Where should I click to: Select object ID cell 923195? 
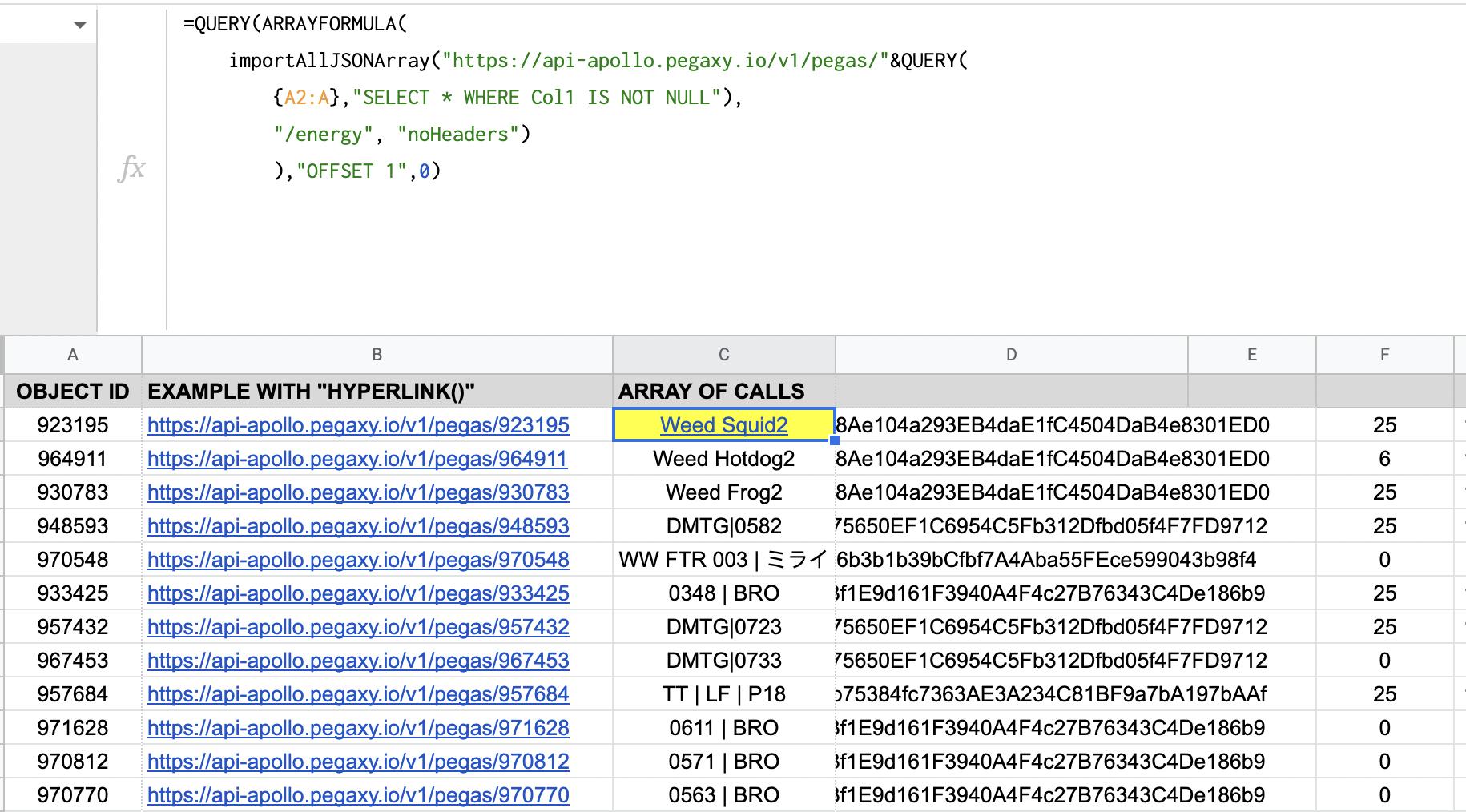tap(73, 425)
